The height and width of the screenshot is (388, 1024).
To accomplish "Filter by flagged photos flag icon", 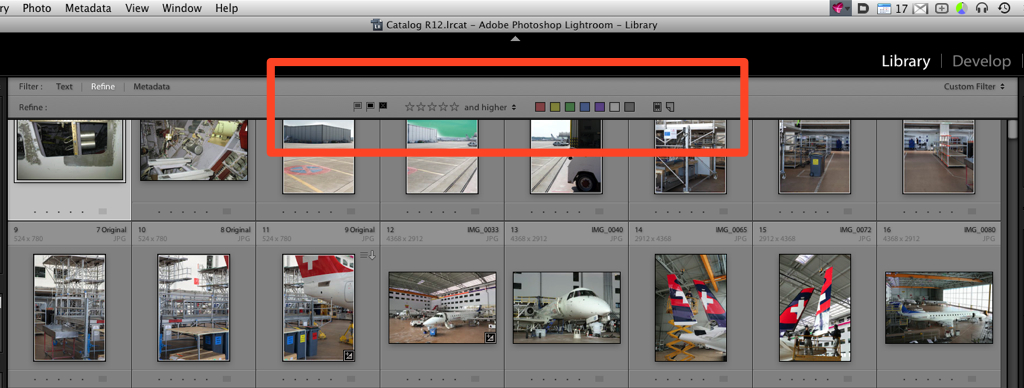I will click(x=357, y=106).
